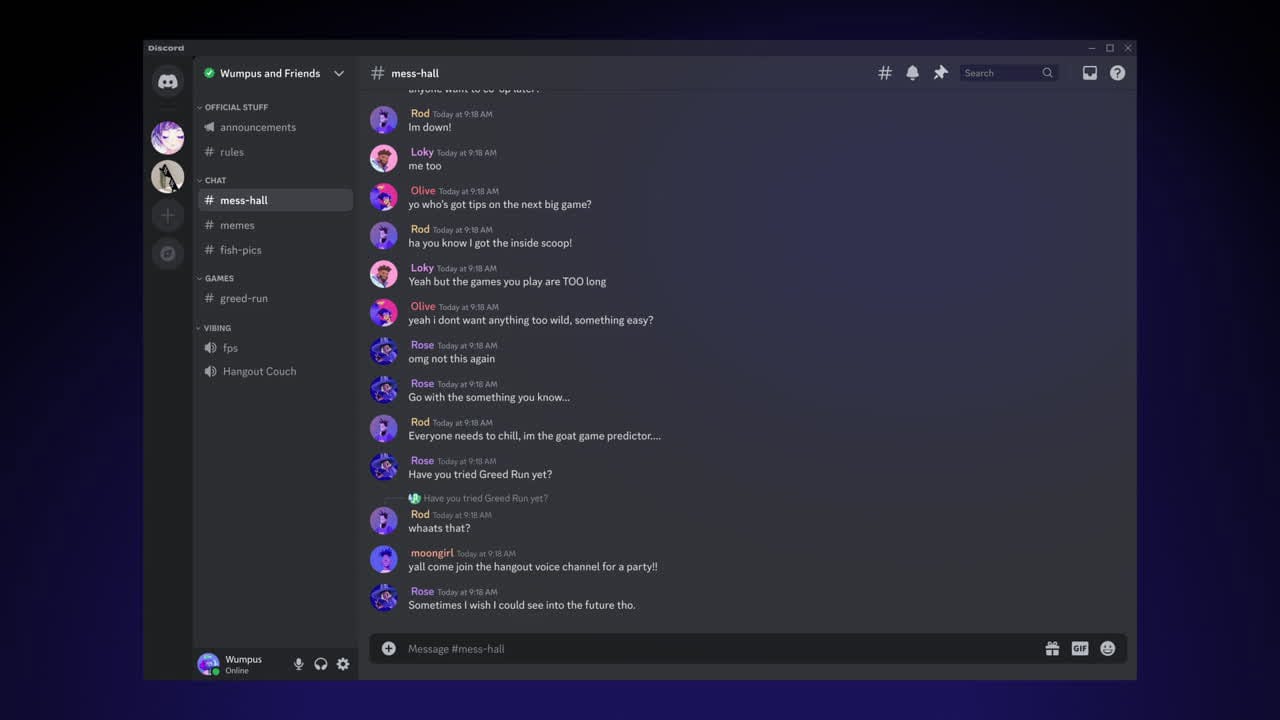Viewport: 1280px width, 720px height.
Task: Show pinned messages
Action: (940, 73)
